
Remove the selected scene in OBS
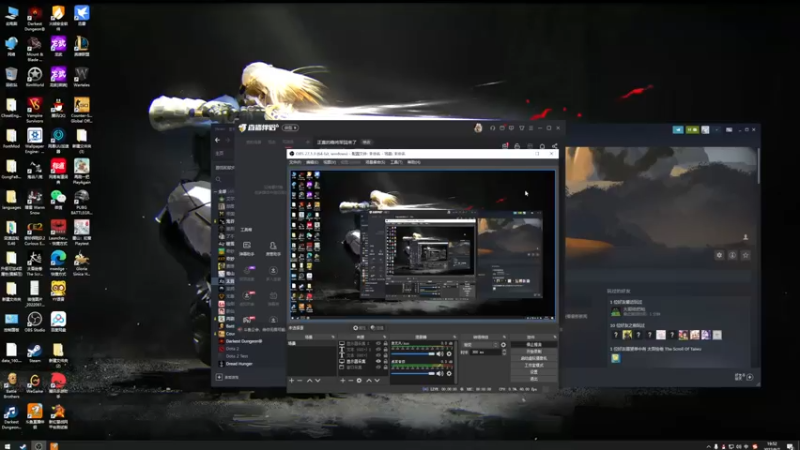[299, 381]
